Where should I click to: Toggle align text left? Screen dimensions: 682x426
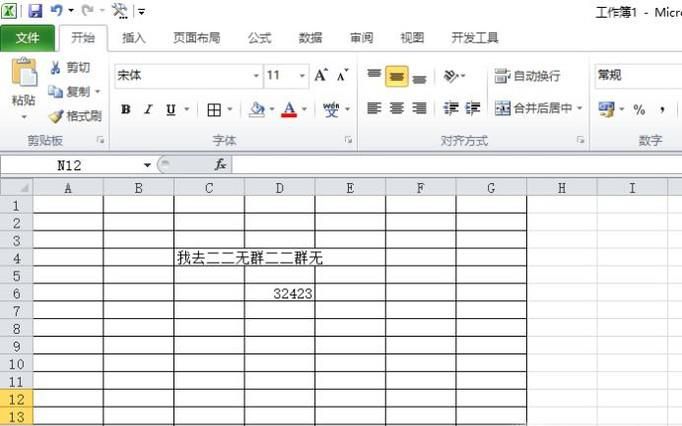click(x=374, y=108)
